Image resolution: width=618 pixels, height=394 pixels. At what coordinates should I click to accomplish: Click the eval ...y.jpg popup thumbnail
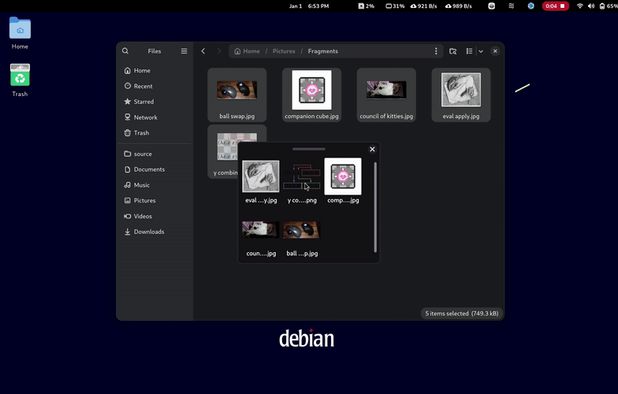coord(261,176)
